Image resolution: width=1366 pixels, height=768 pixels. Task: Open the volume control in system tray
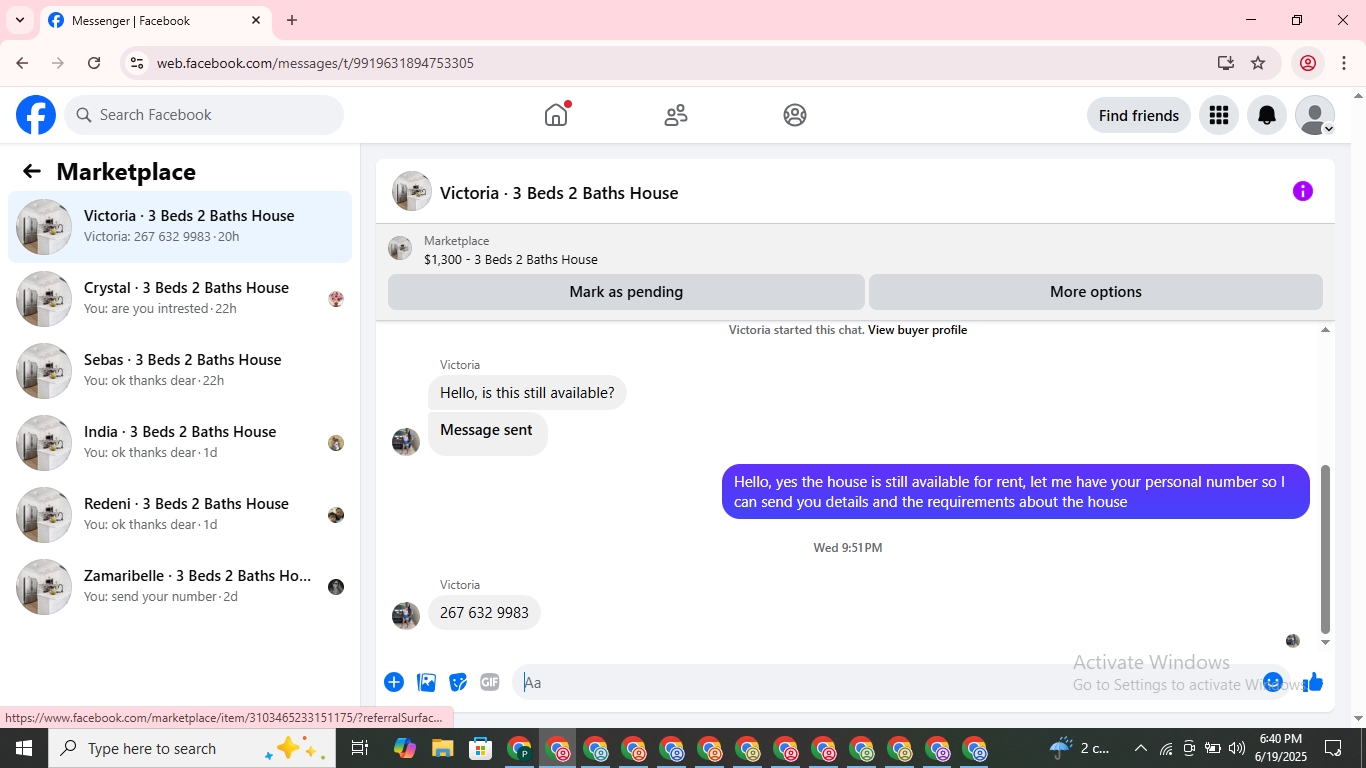tap(1237, 748)
